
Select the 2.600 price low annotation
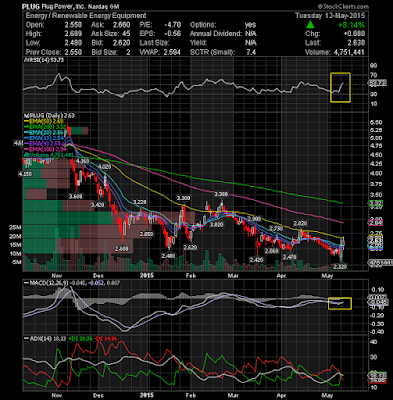point(121,249)
